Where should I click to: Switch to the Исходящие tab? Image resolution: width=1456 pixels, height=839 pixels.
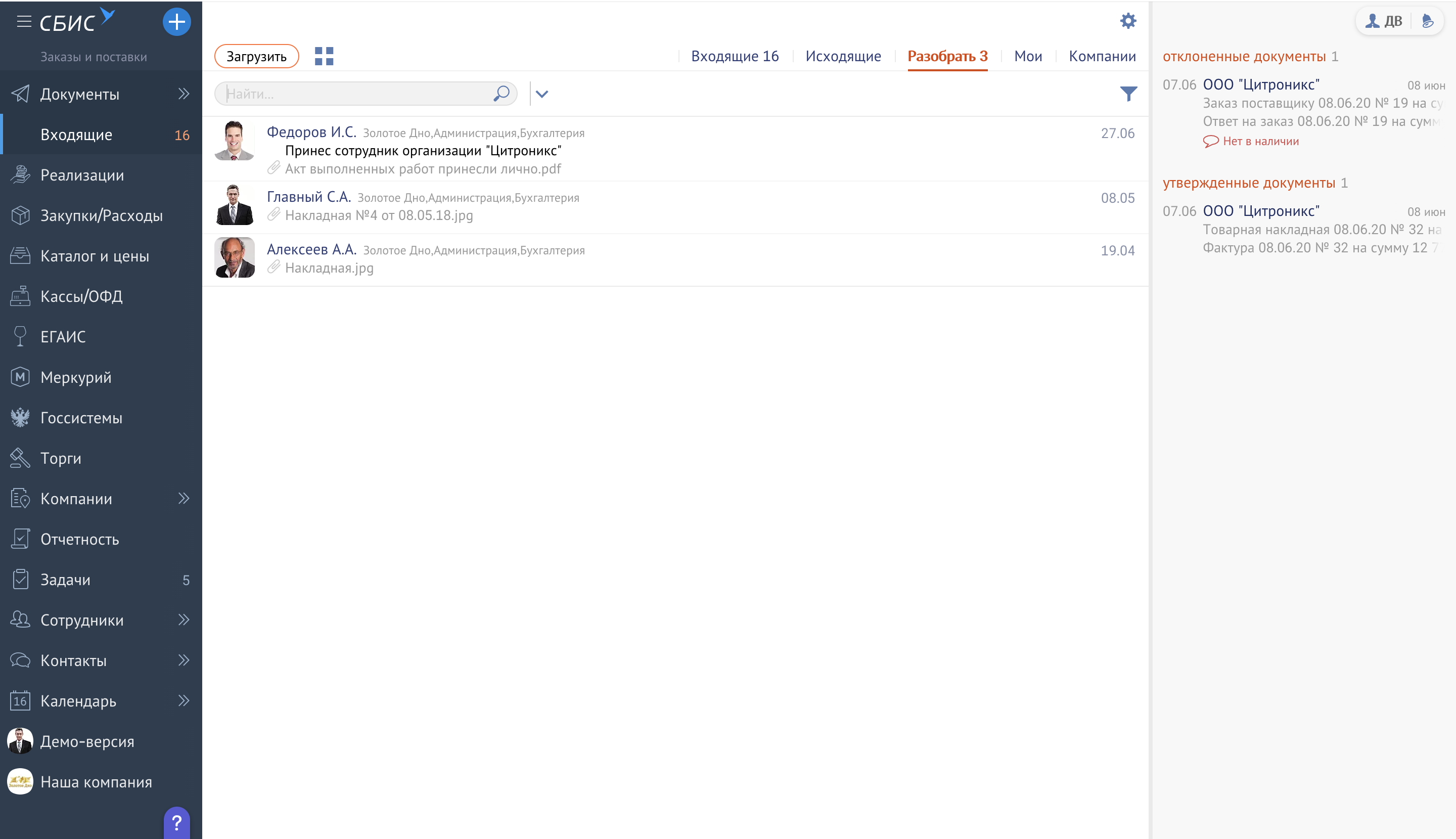[843, 56]
